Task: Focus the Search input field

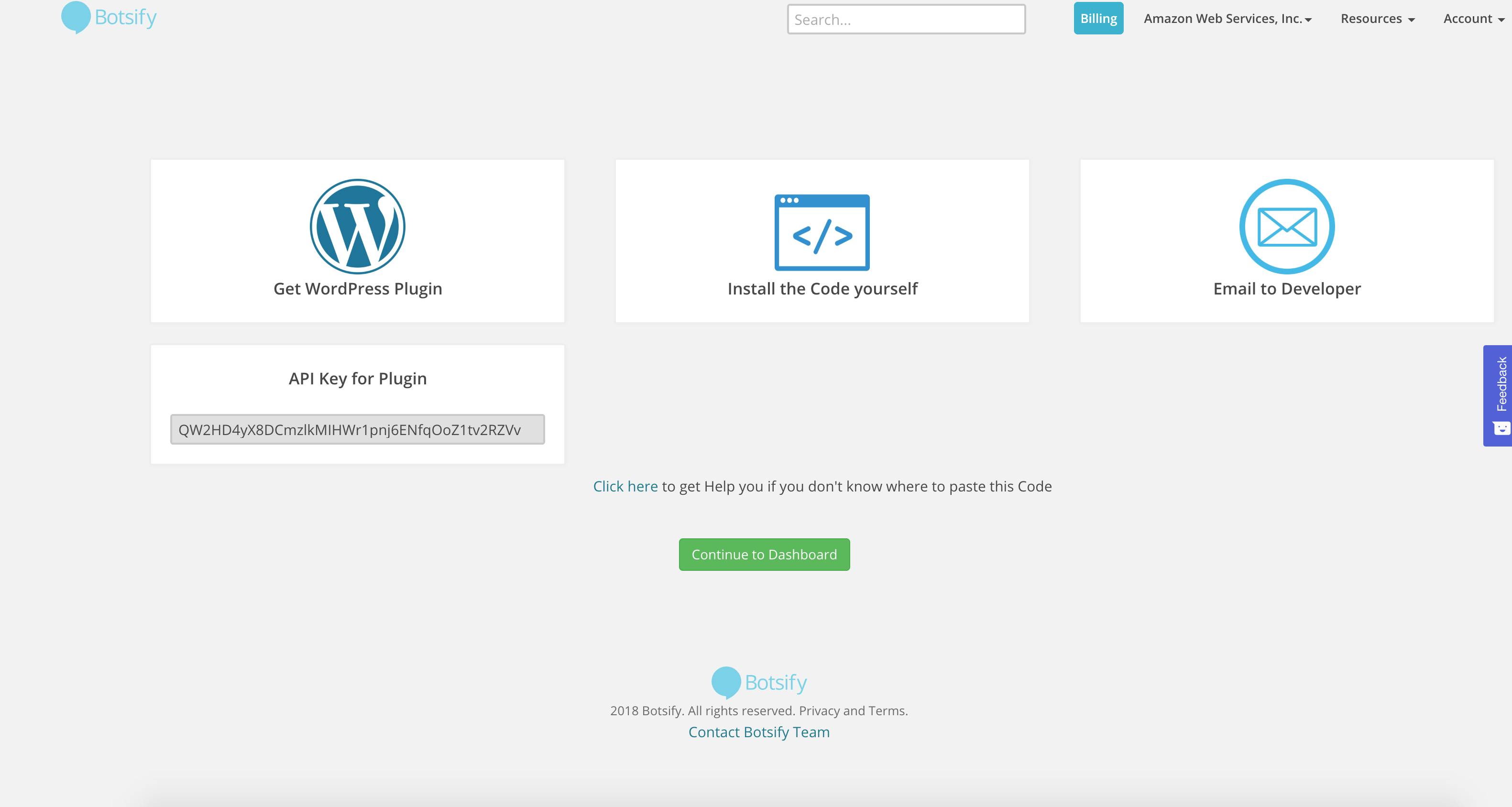Action: 906,20
